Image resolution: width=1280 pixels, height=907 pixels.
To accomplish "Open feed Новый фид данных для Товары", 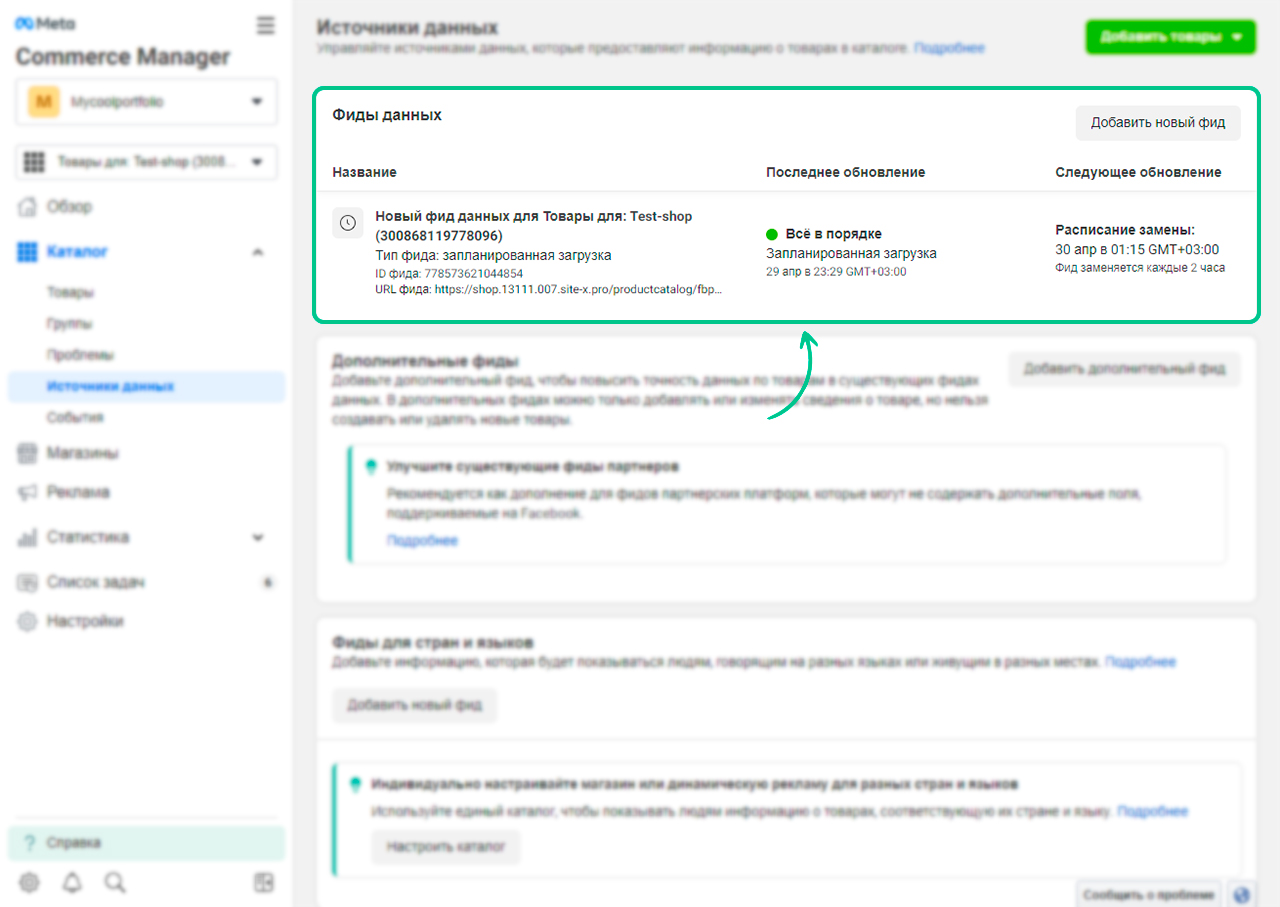I will point(533,226).
